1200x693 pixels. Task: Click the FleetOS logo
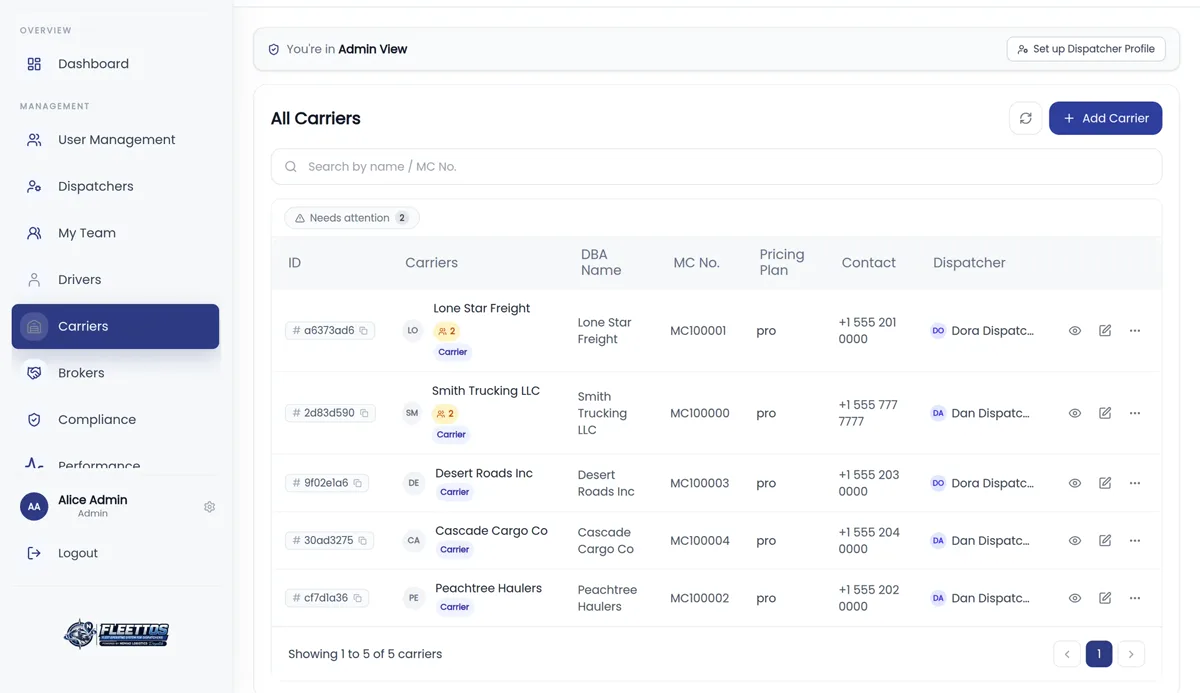[116, 634]
